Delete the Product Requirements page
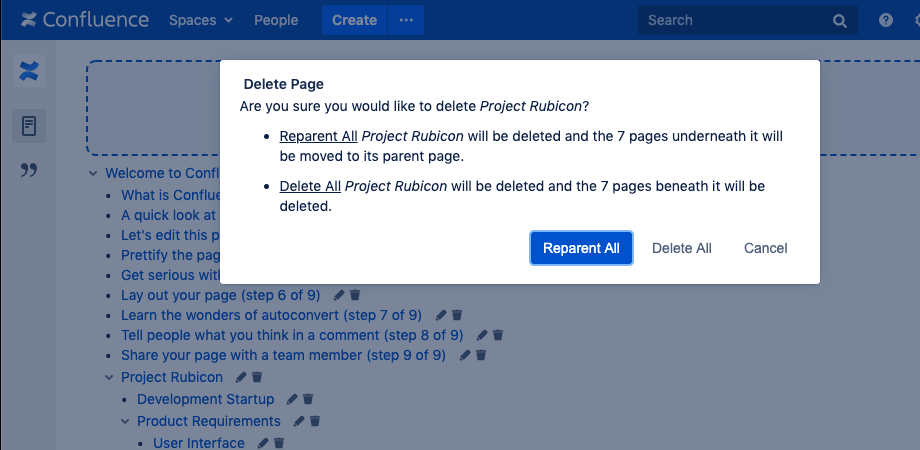 point(315,421)
